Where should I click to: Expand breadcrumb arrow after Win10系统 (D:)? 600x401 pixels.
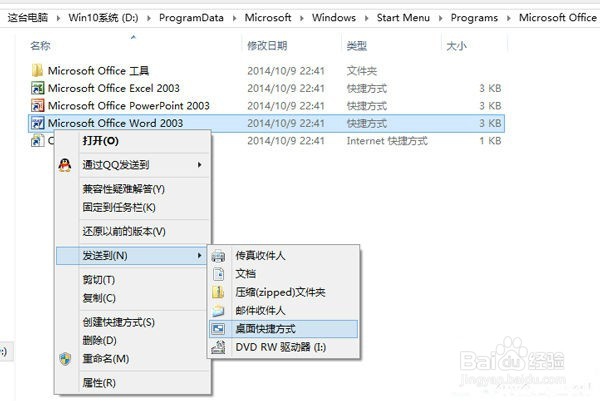(x=148, y=18)
